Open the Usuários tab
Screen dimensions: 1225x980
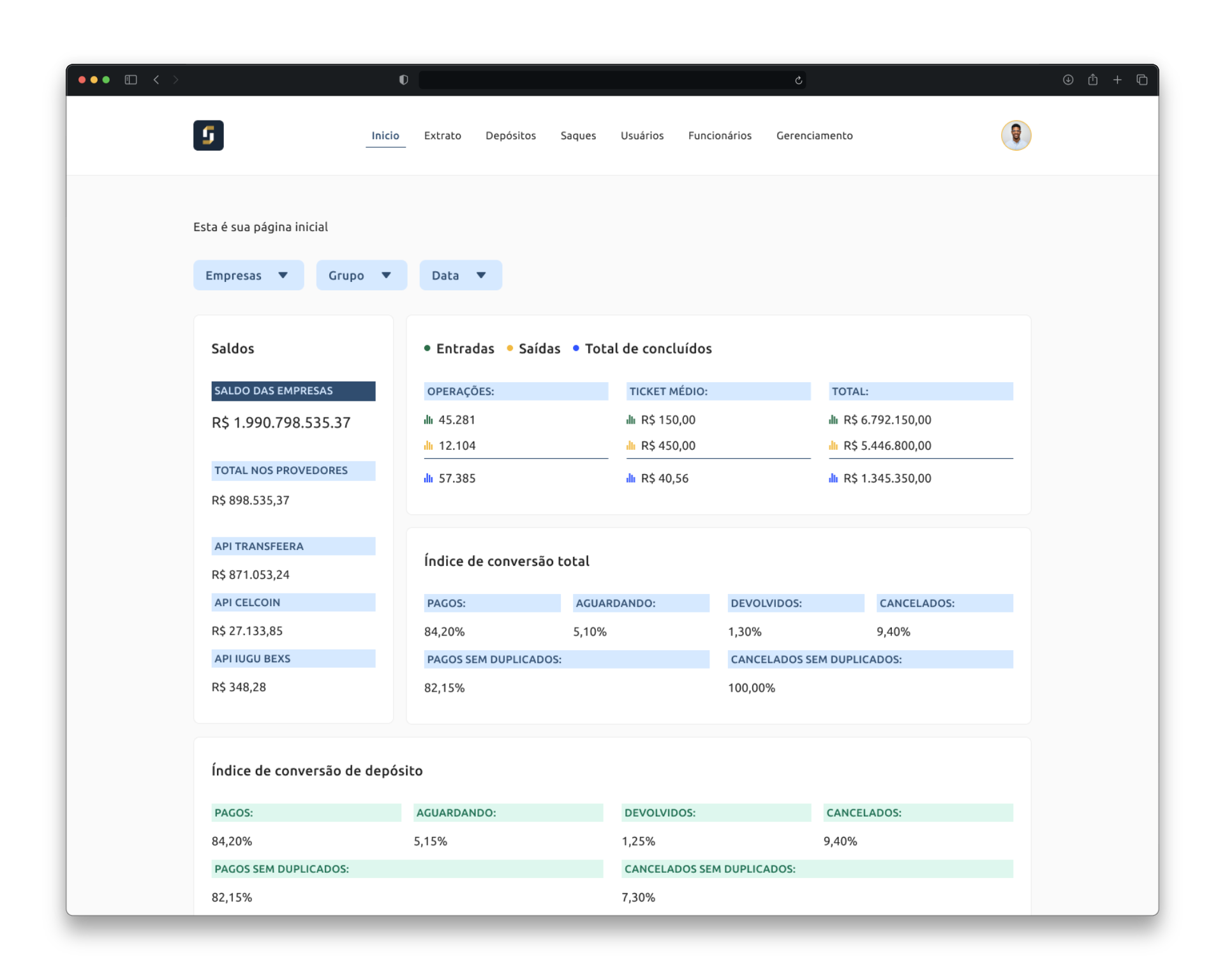click(x=642, y=135)
